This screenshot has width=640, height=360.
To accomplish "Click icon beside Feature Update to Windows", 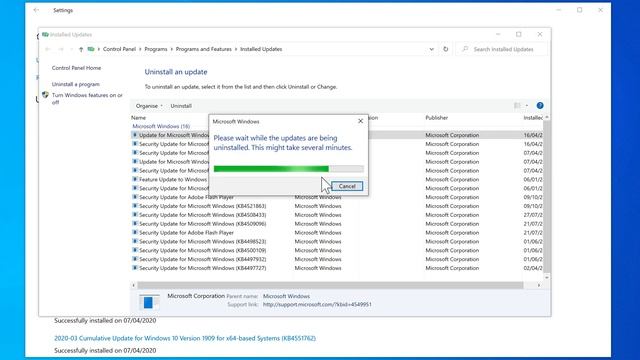I will pyautogui.click(x=135, y=179).
